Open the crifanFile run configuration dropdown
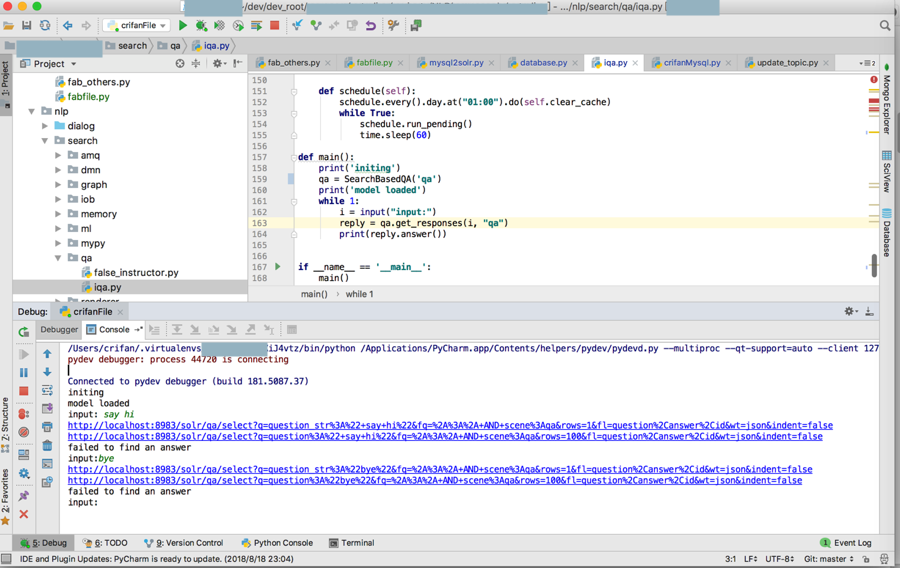This screenshot has height=568, width=900. (x=136, y=25)
